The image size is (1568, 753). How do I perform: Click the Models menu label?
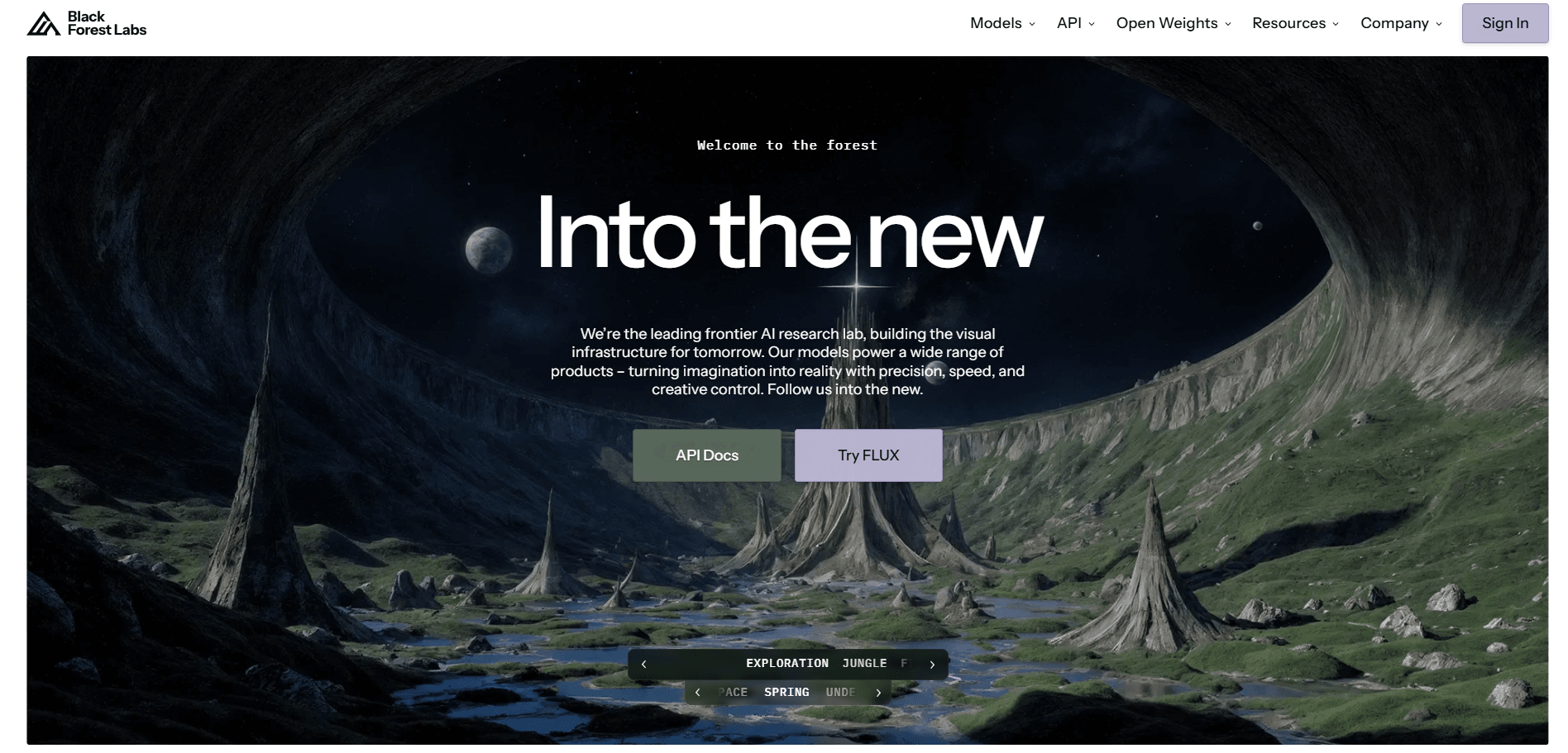point(996,23)
